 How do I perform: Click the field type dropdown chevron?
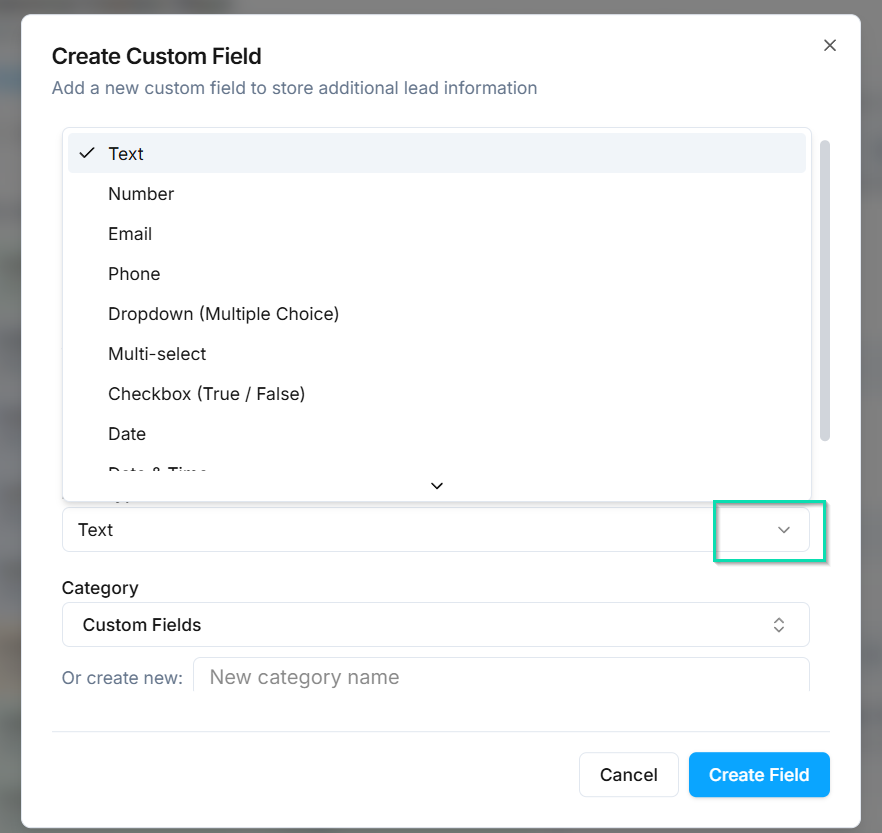pyautogui.click(x=784, y=530)
